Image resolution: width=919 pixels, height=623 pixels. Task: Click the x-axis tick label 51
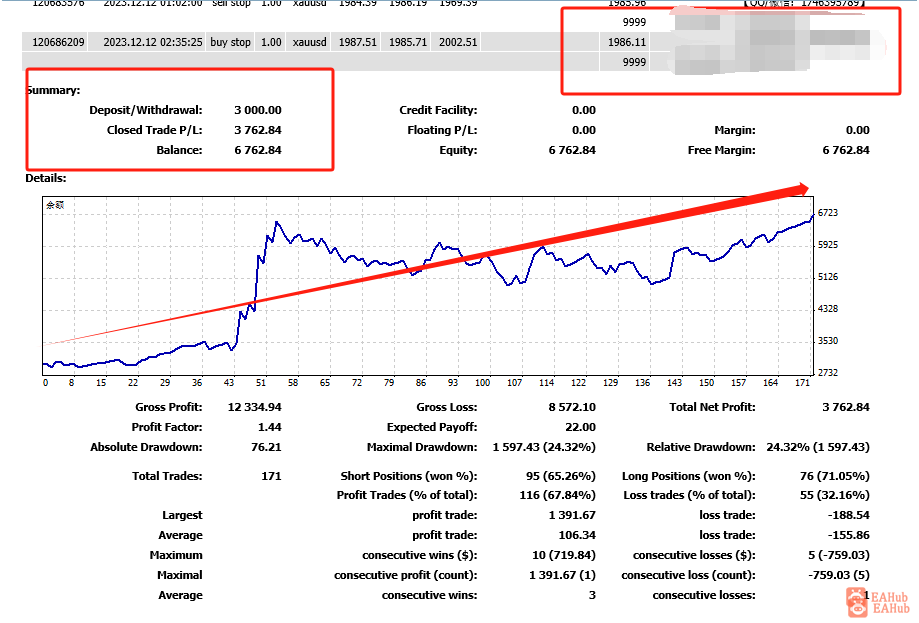click(x=261, y=383)
